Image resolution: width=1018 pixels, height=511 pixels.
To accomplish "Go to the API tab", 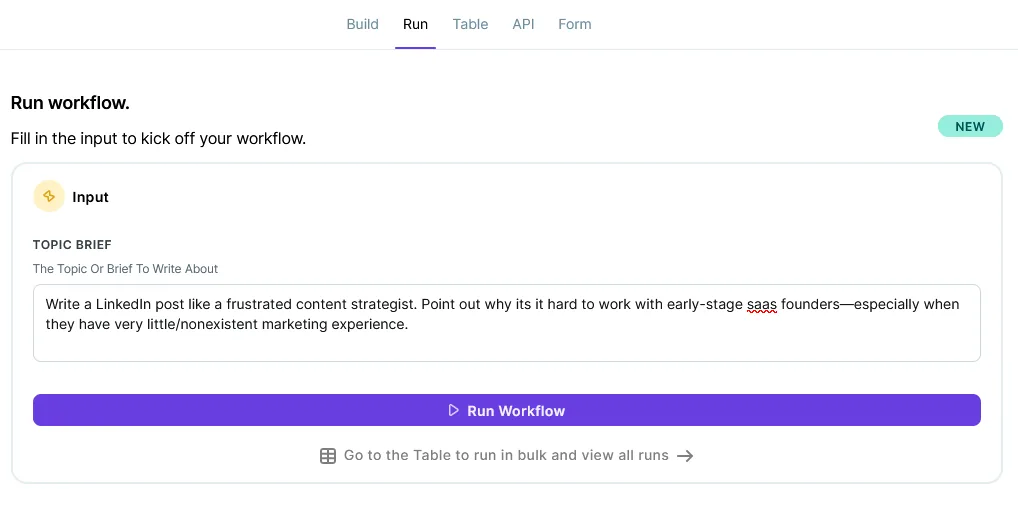I will tap(523, 24).
